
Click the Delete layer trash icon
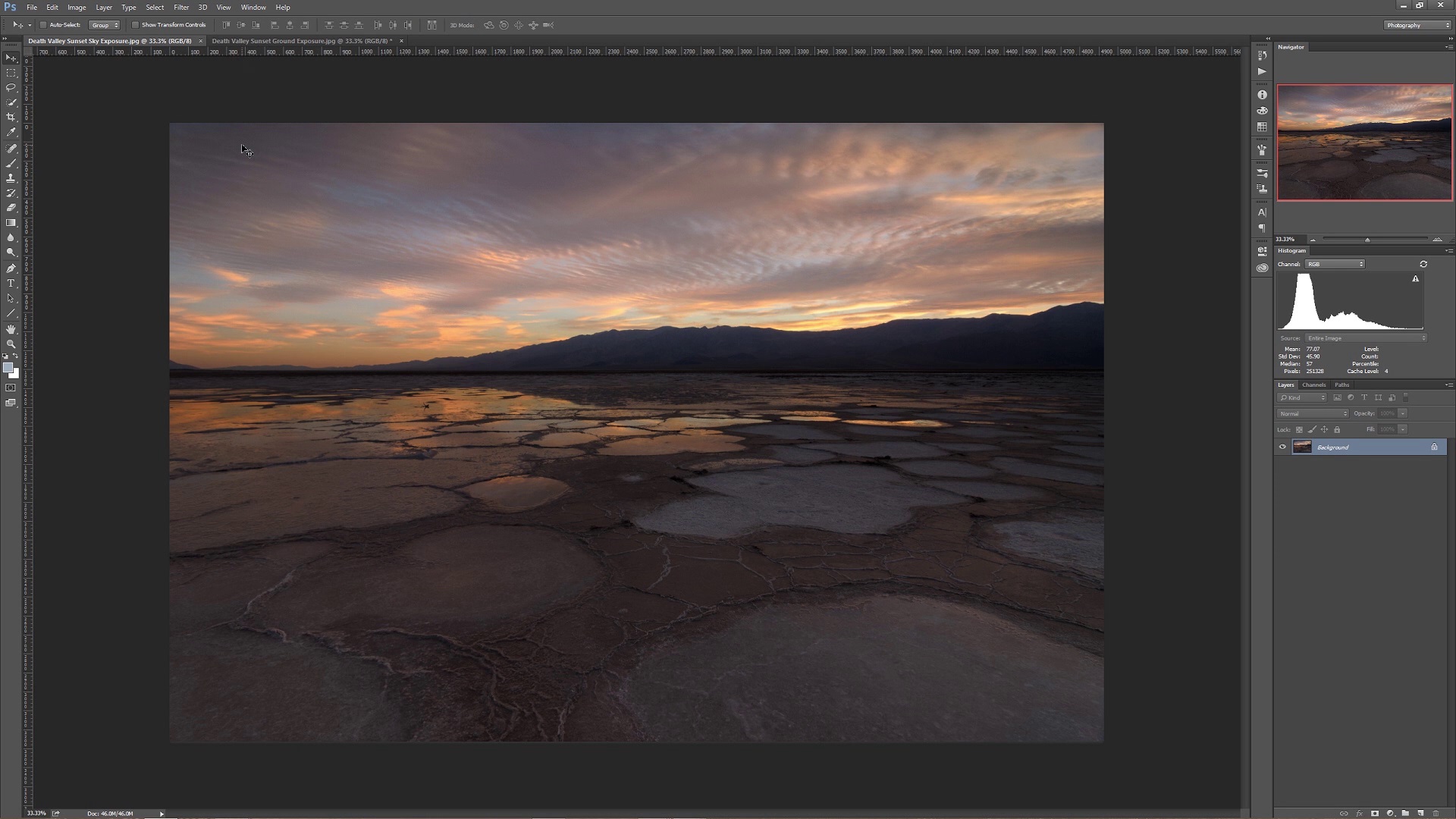click(x=1436, y=813)
